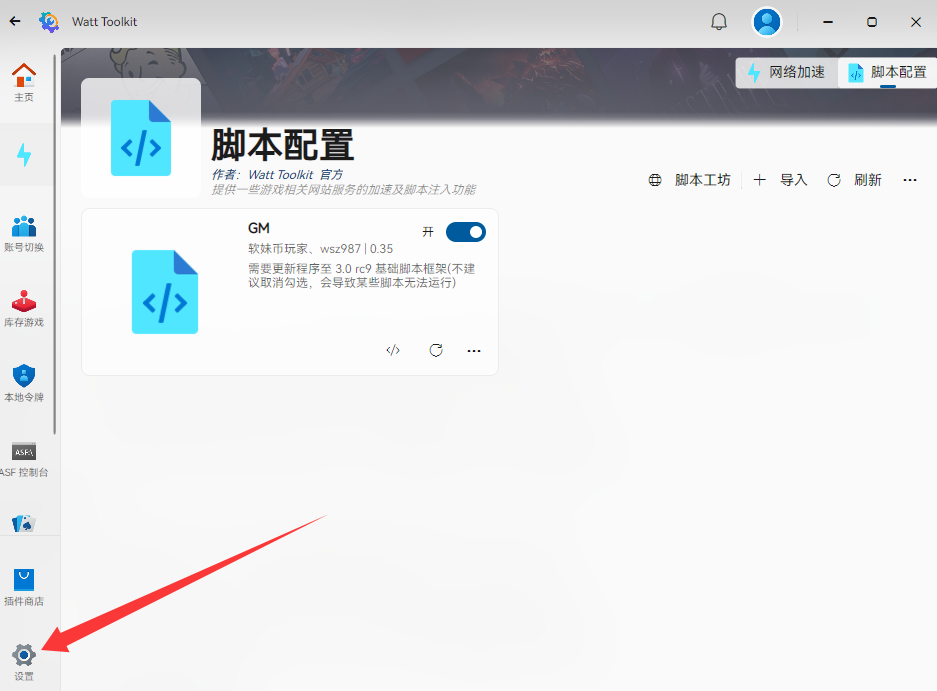Click the GM script title text
The image size is (937, 691).
[259, 228]
